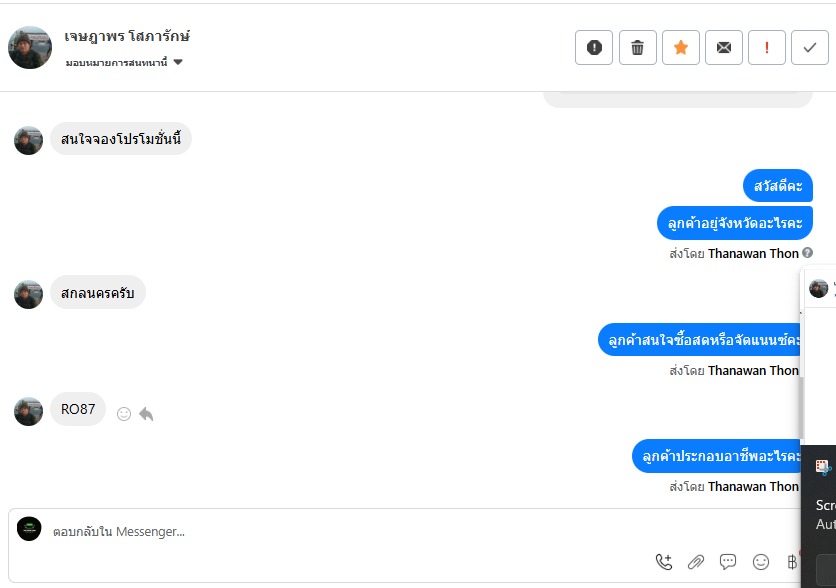Mark conversation unread with envelope icon
This screenshot has height=588, width=836.
724,47
